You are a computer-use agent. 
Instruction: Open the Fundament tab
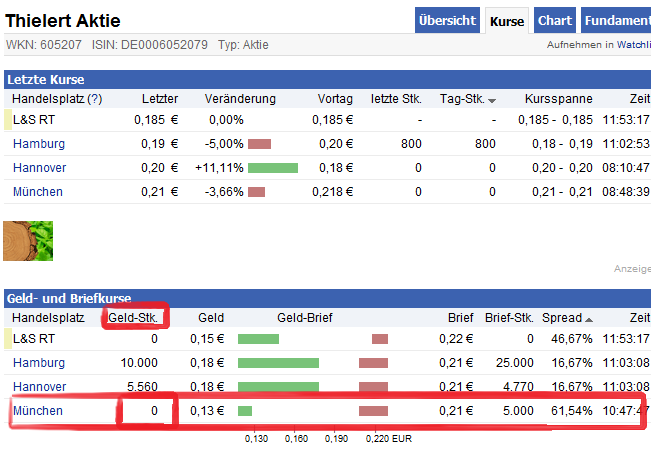tap(616, 20)
